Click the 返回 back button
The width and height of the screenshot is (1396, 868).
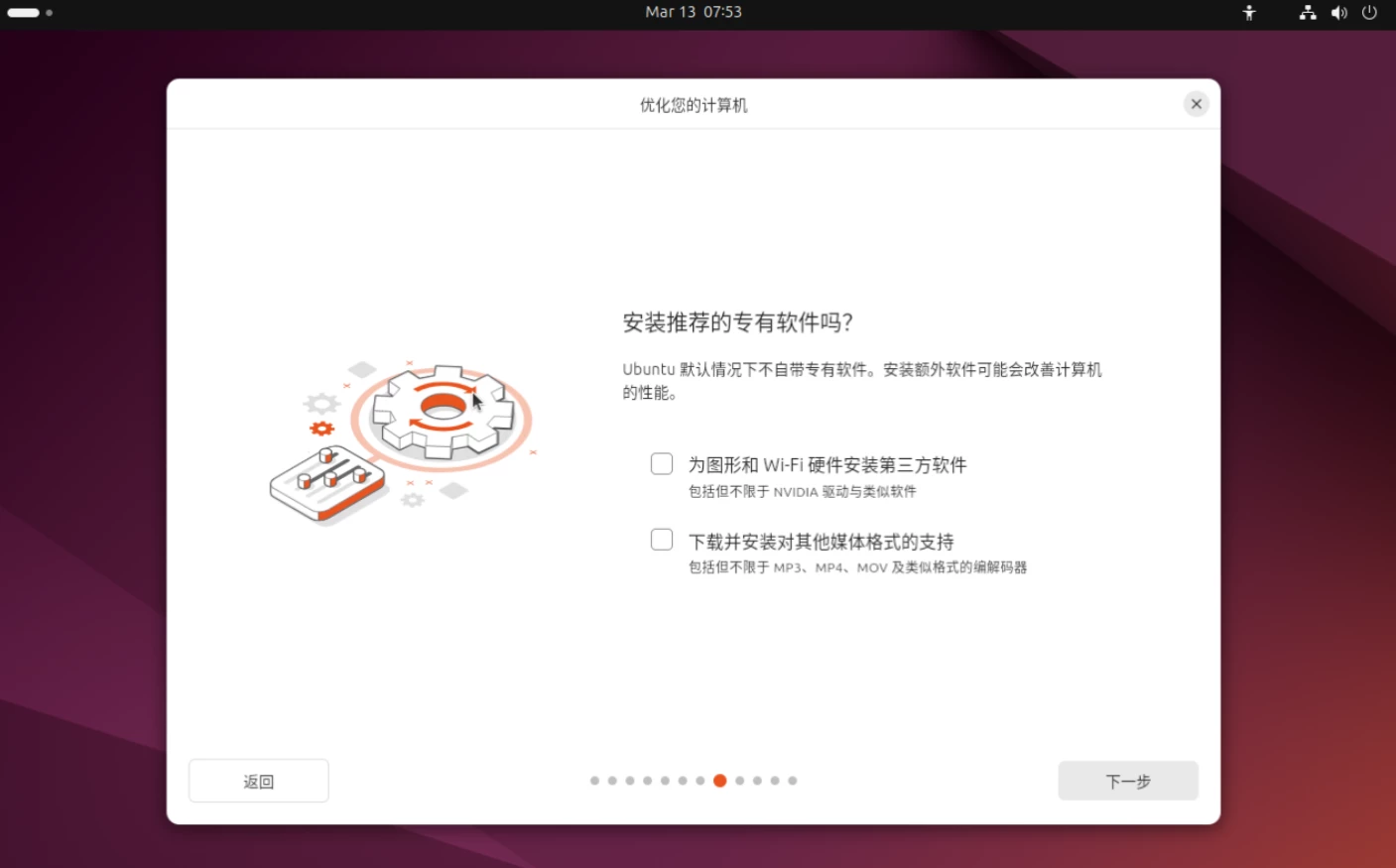[259, 781]
